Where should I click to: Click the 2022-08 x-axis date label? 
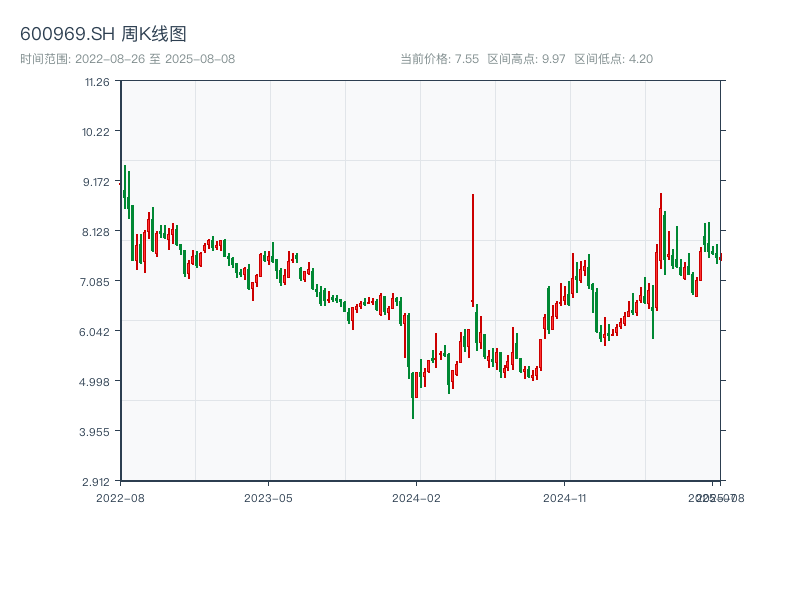point(120,497)
